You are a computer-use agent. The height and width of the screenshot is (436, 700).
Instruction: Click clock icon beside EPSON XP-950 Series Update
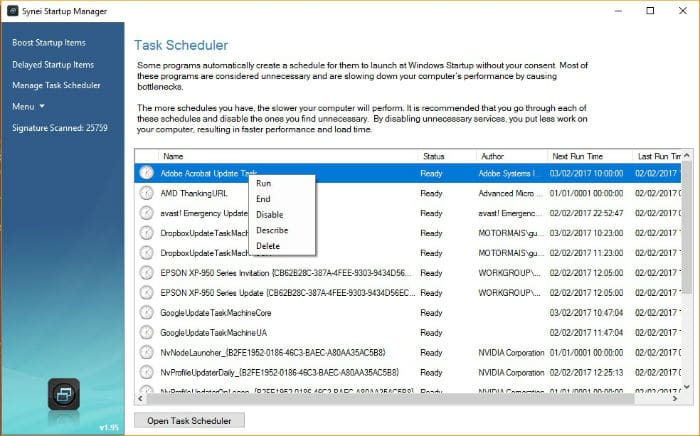pyautogui.click(x=146, y=292)
